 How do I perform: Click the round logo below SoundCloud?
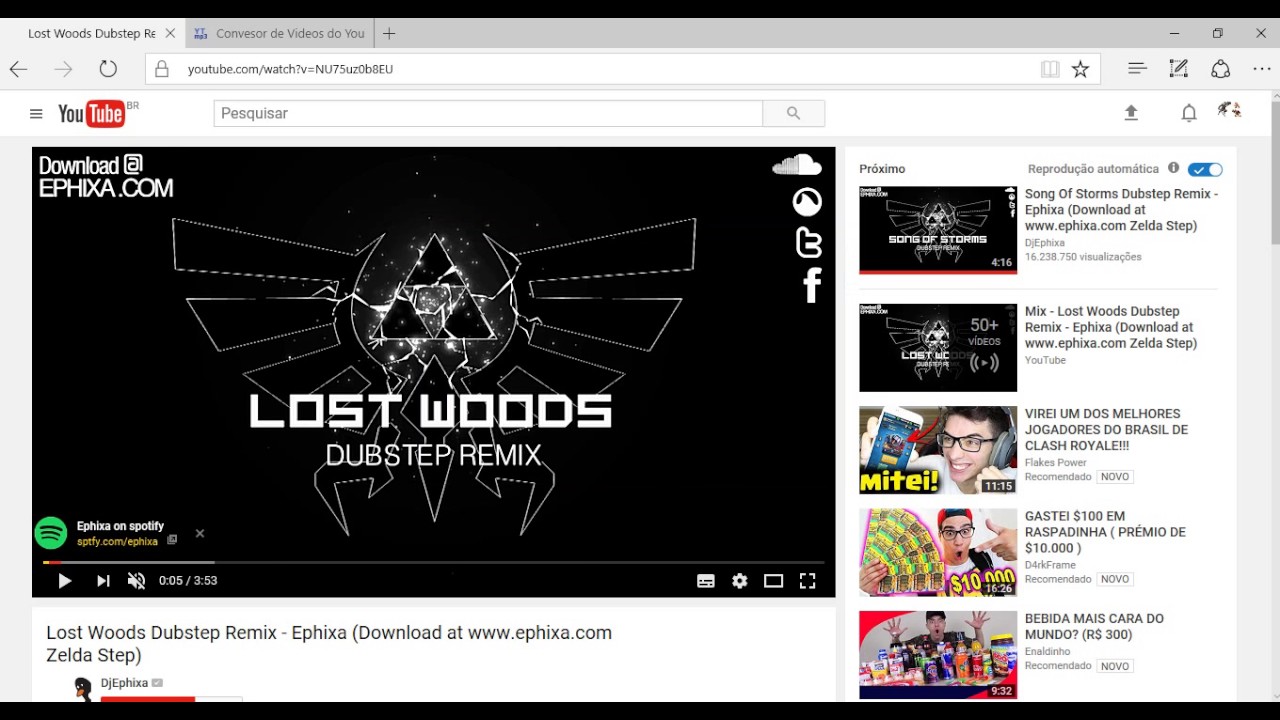[807, 202]
